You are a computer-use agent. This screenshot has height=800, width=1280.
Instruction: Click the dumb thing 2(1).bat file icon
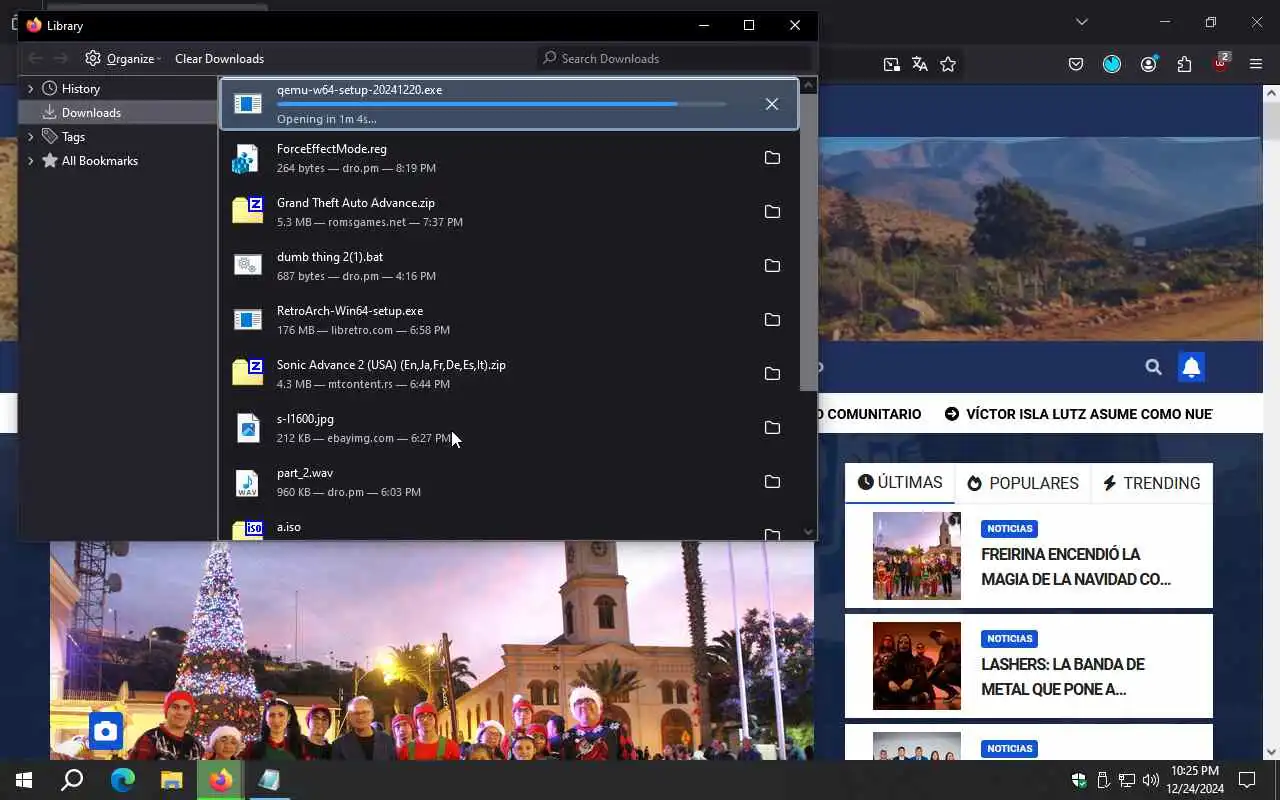coord(247,266)
